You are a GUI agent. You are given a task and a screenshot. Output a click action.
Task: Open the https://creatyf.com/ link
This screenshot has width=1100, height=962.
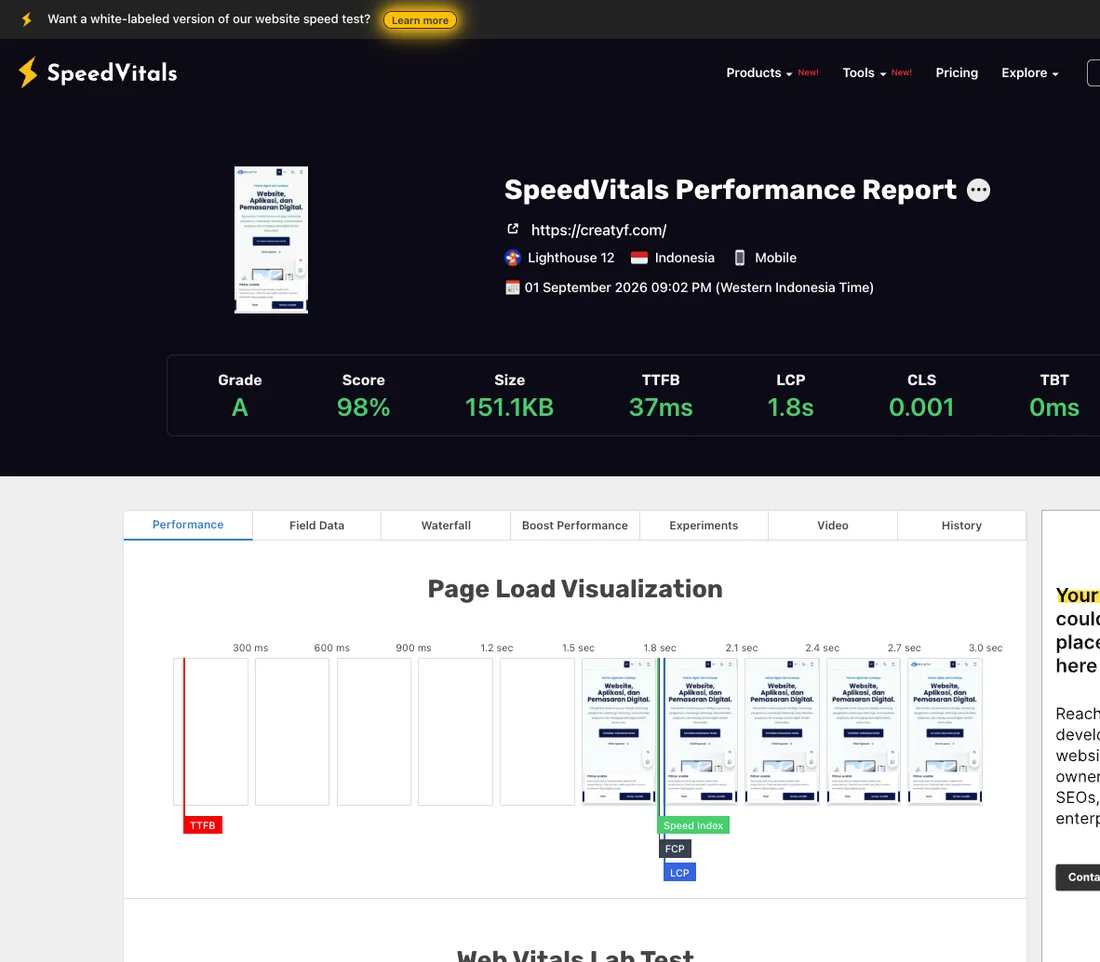pos(598,230)
